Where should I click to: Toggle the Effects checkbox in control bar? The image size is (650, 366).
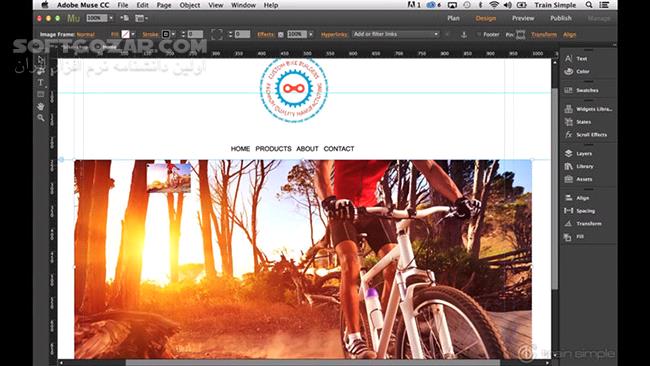281,35
